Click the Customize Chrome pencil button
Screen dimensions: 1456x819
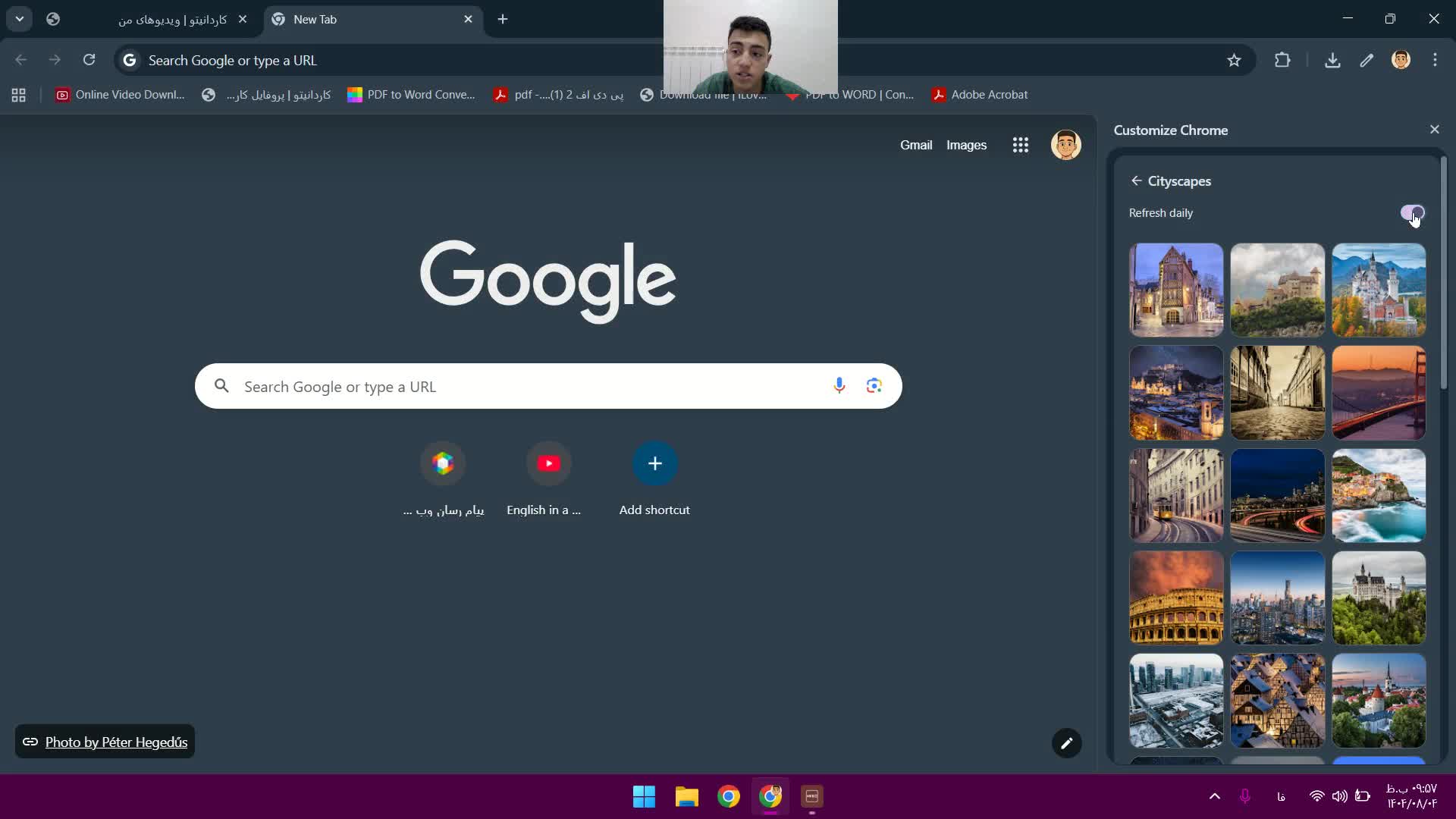click(x=1066, y=743)
